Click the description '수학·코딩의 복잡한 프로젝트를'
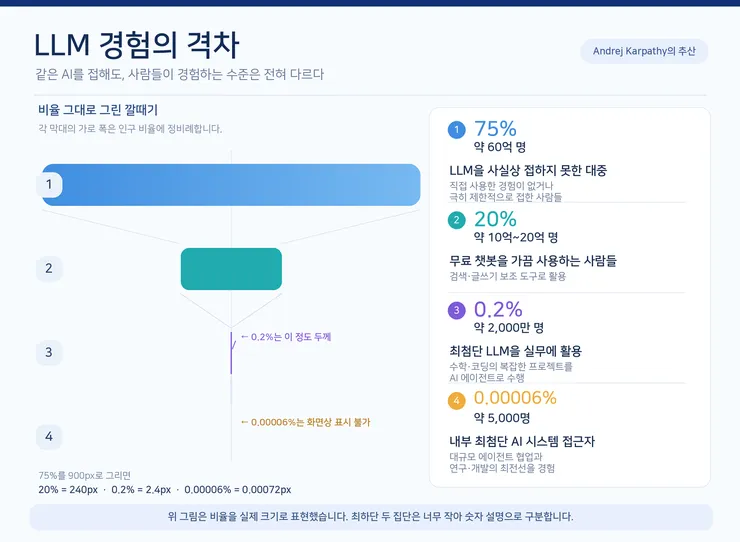 pyautogui.click(x=511, y=366)
